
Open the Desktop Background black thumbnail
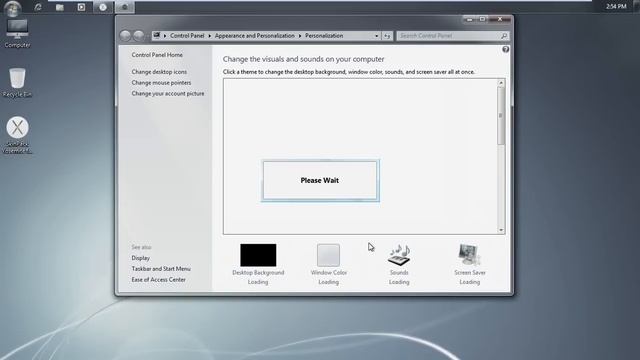point(258,255)
